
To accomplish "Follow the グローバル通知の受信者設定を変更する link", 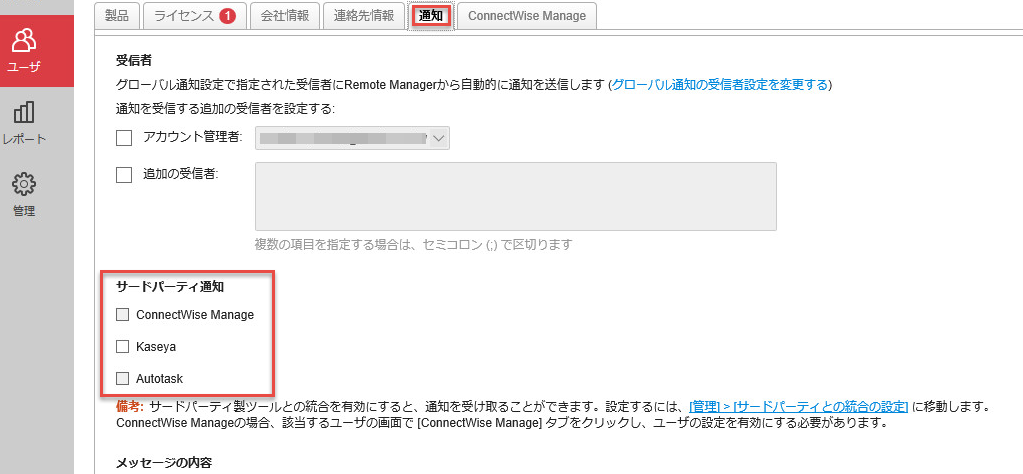I will pos(720,85).
